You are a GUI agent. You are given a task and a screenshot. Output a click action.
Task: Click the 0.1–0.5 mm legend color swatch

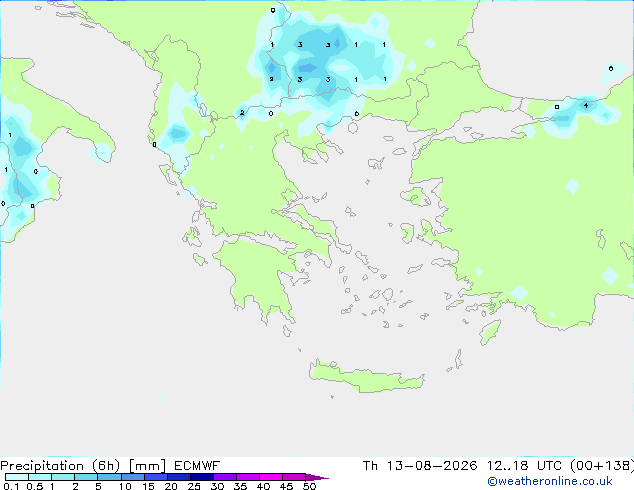(x=17, y=477)
